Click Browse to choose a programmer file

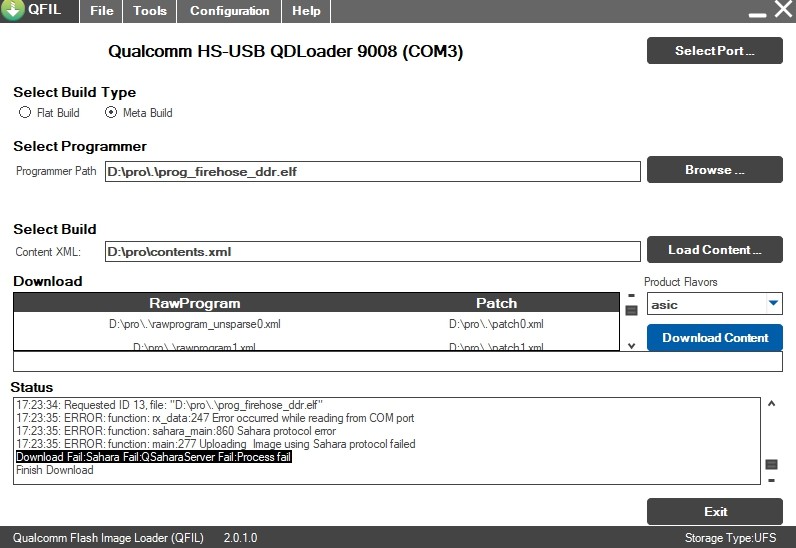coord(714,170)
